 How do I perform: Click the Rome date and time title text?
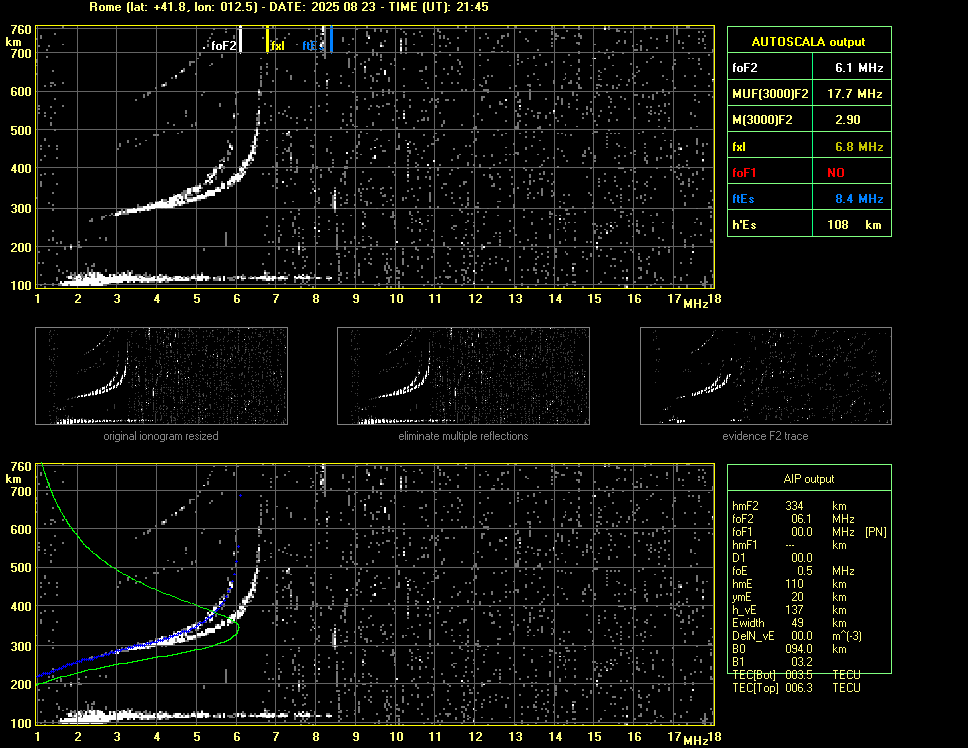[x=288, y=7]
